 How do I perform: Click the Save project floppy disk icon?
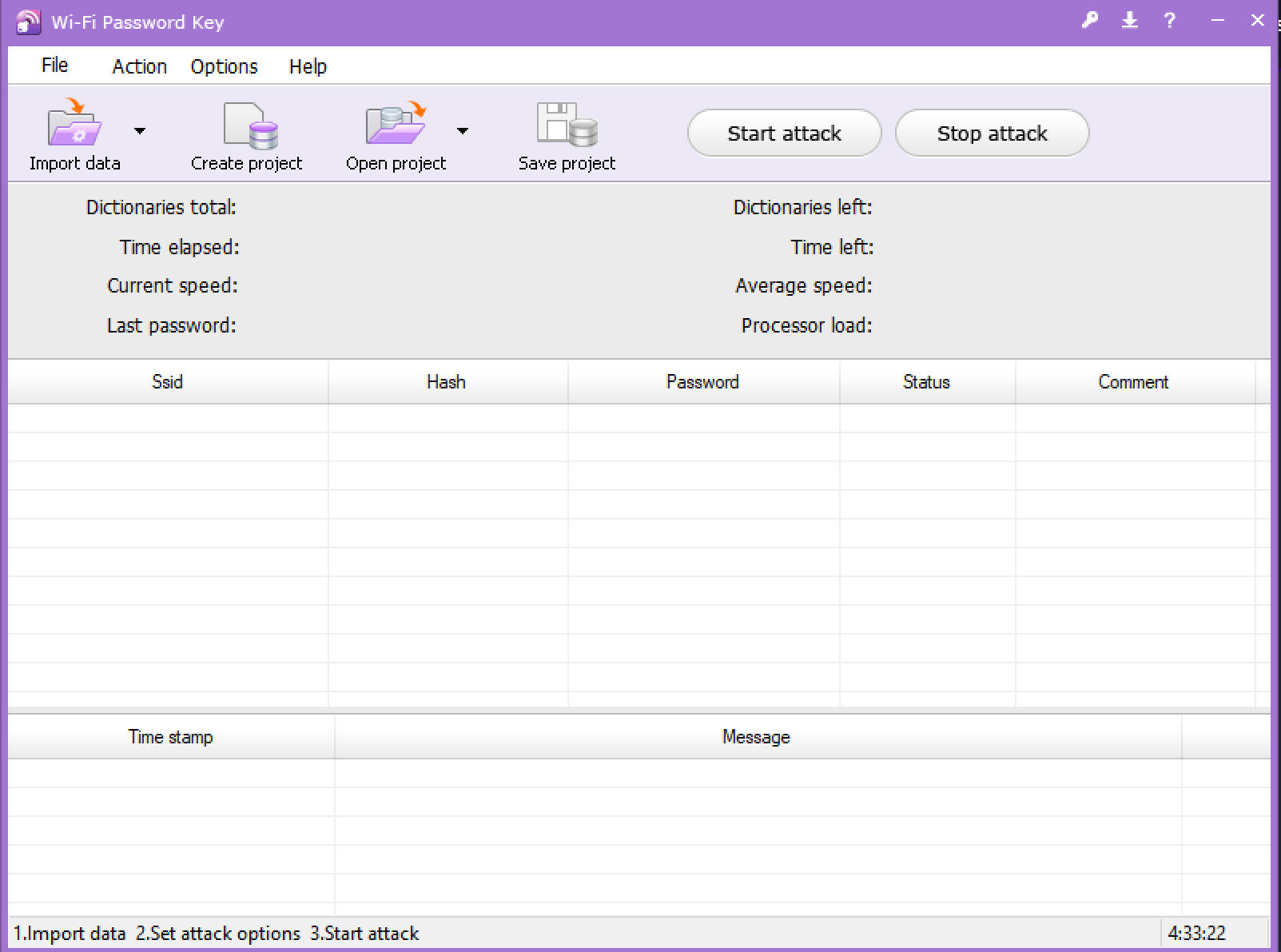coord(567,125)
